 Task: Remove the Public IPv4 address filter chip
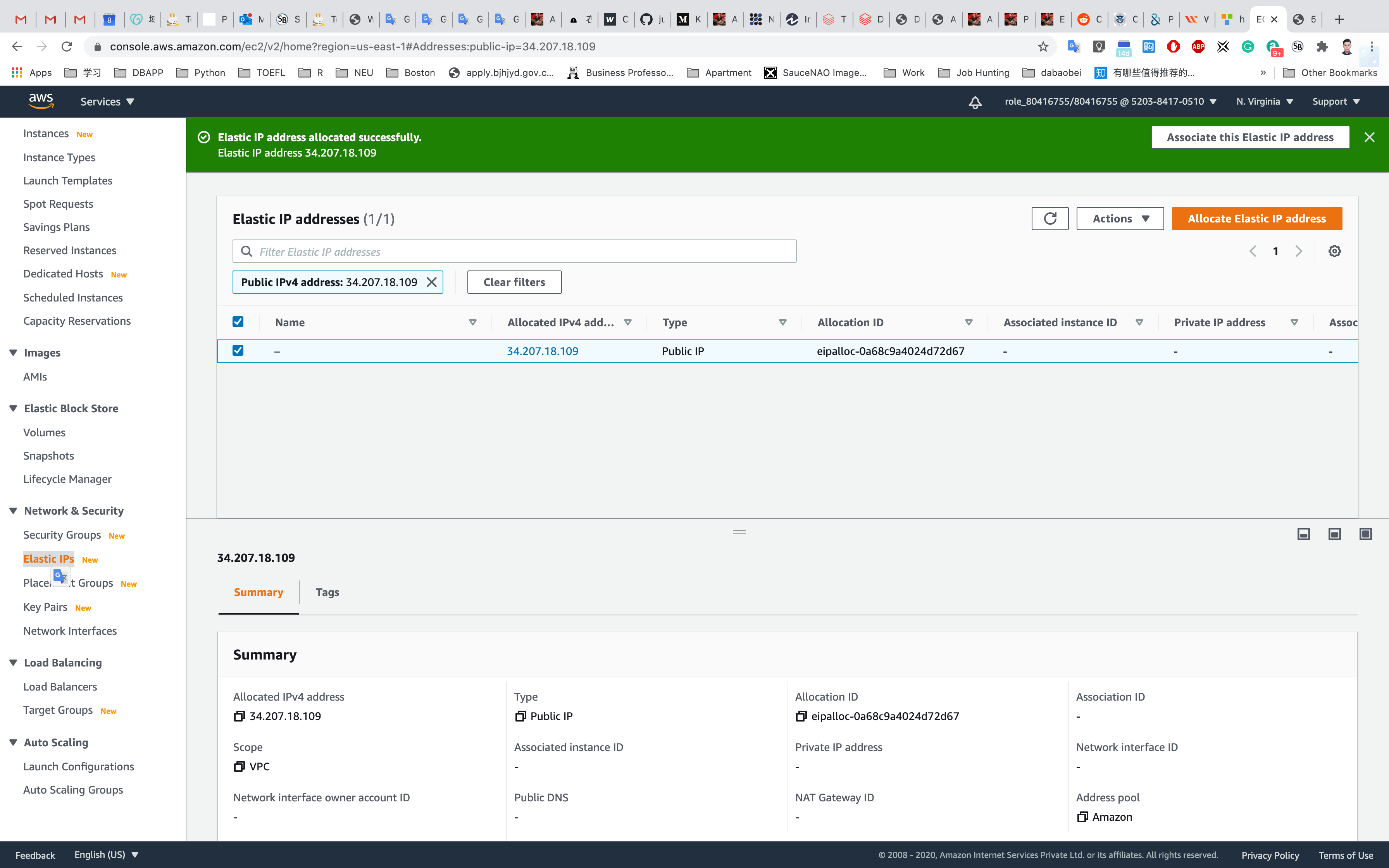pos(432,282)
